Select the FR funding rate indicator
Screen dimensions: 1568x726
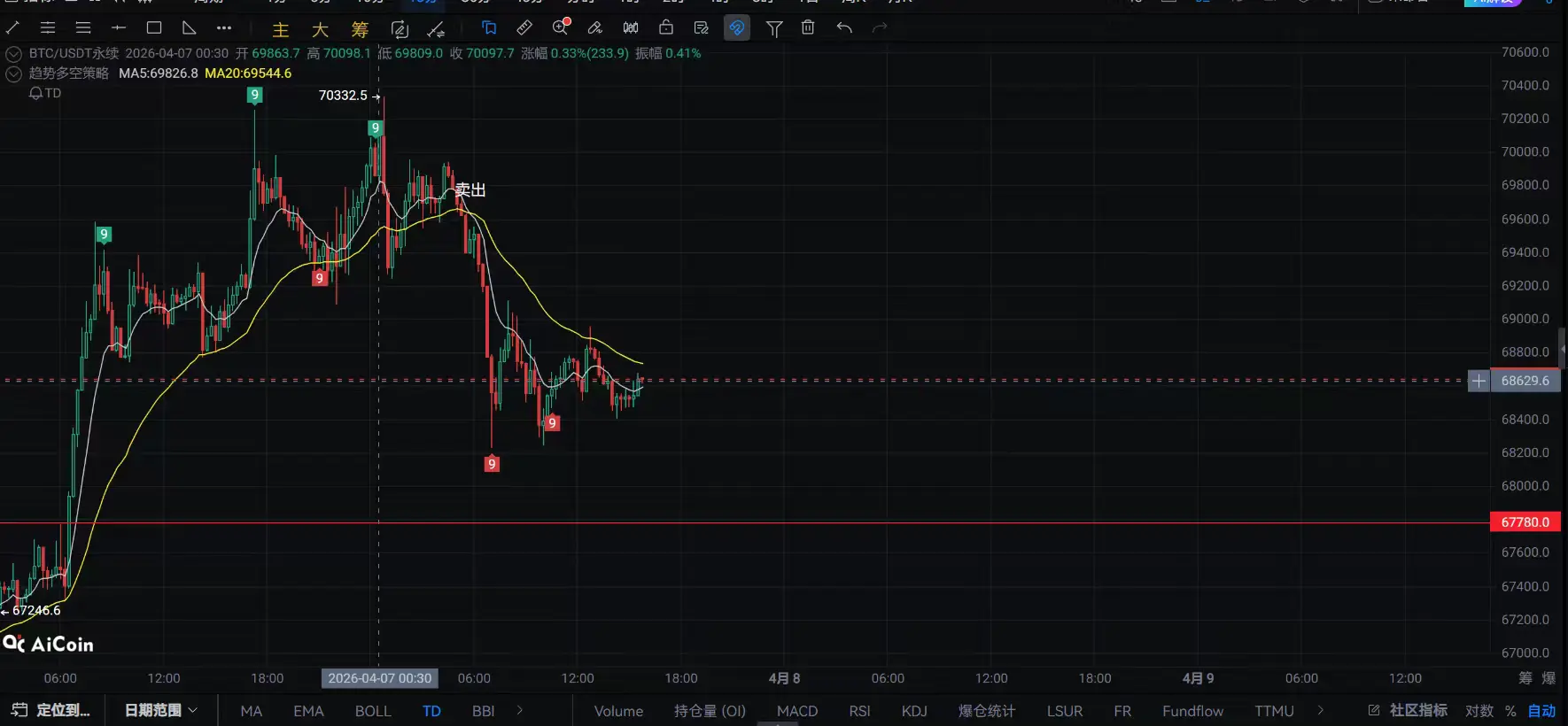coord(1122,711)
